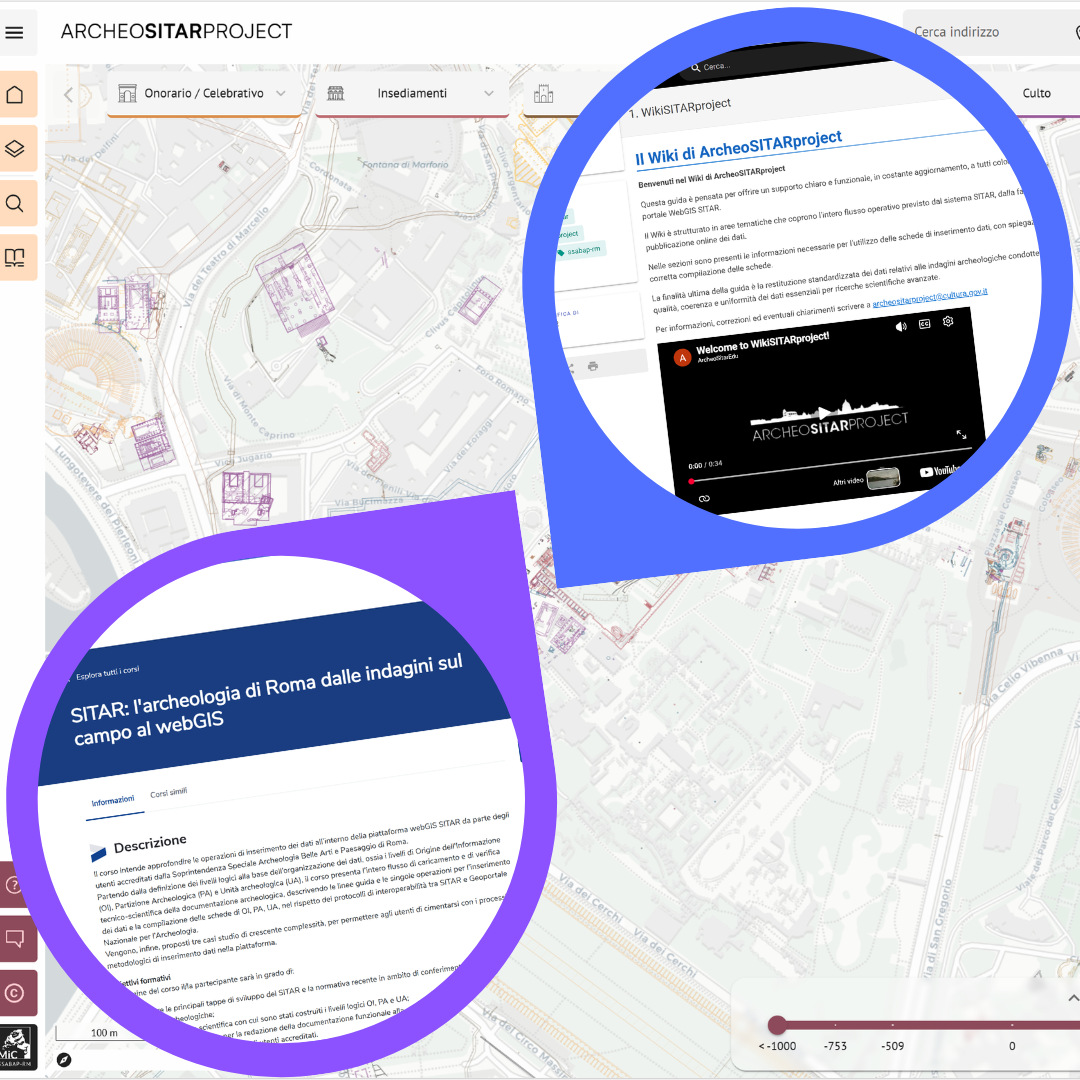Click the red A channel avatar
This screenshot has width=1080, height=1080.
682,358
